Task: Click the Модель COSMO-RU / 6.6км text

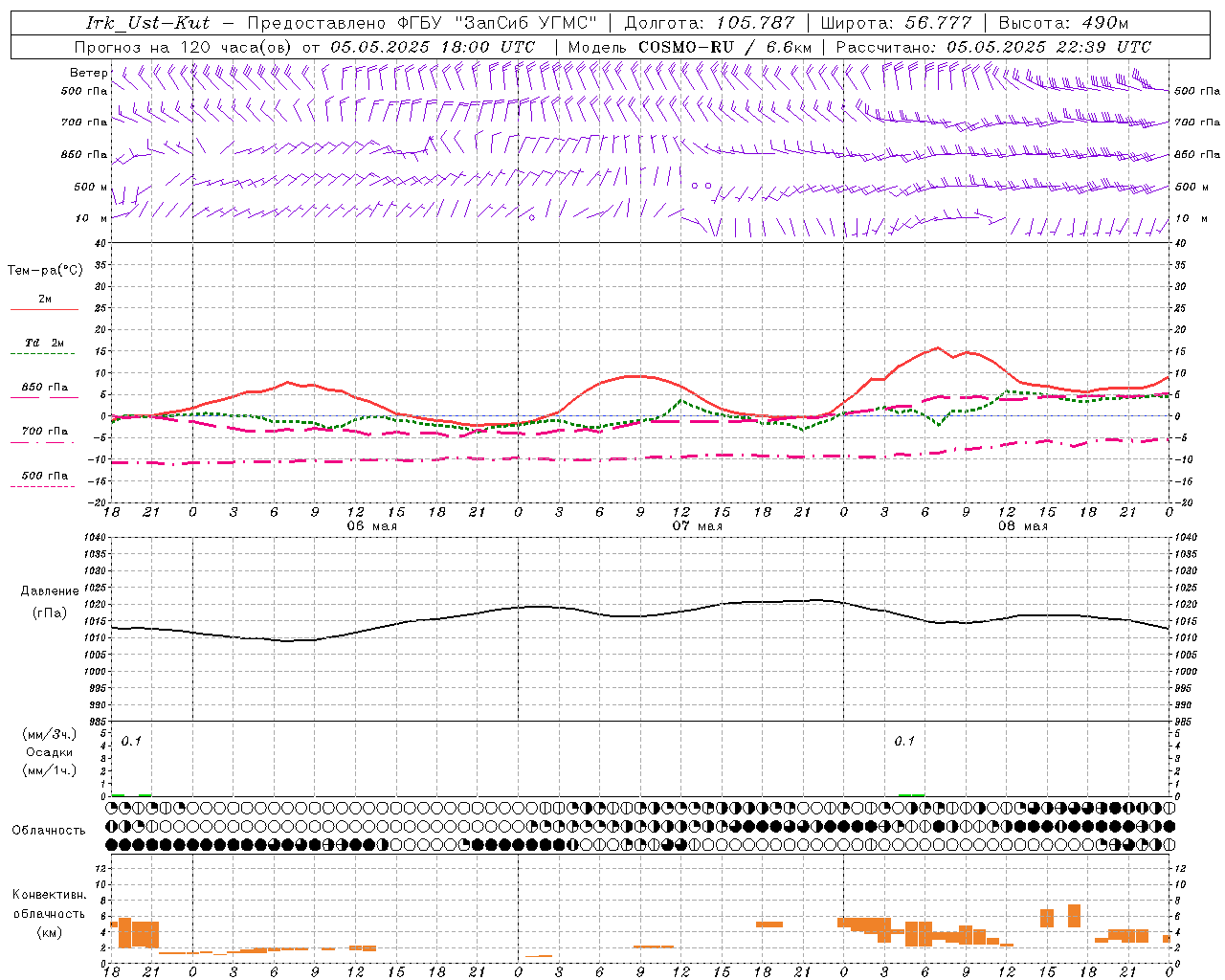Action: click(x=690, y=47)
